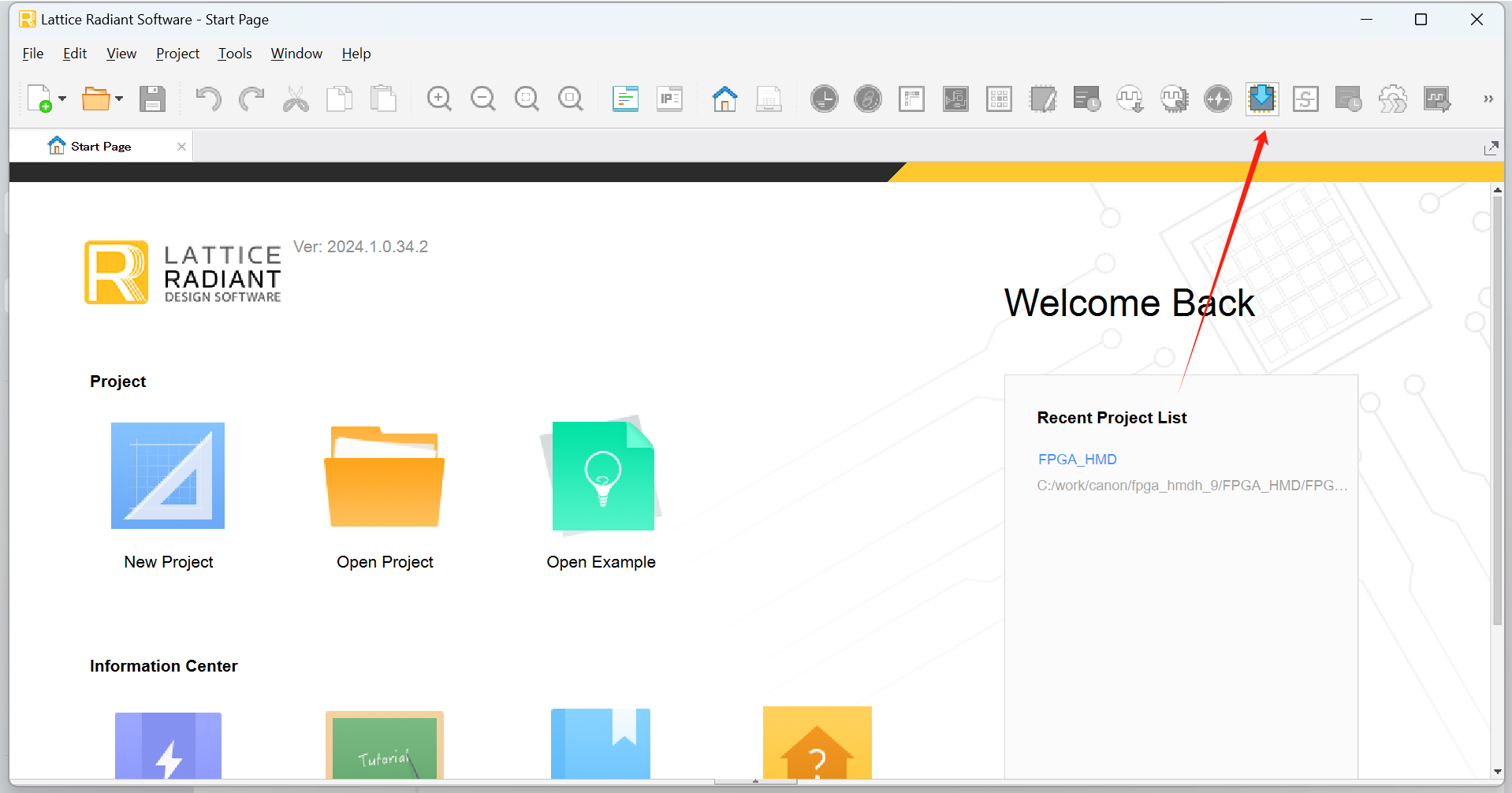Open the Device Constraint Editor list icon
The image size is (1512, 793).
click(912, 99)
